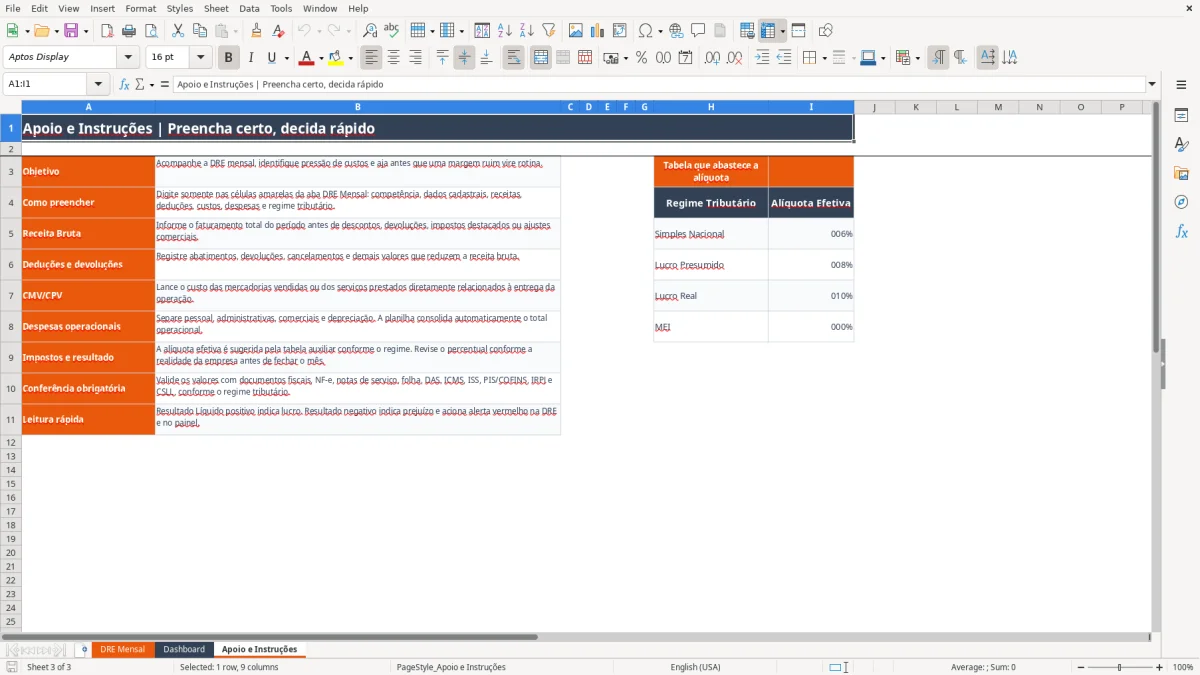Switch to the Dashboard sheet tab
The width and height of the screenshot is (1200, 675).
point(184,649)
